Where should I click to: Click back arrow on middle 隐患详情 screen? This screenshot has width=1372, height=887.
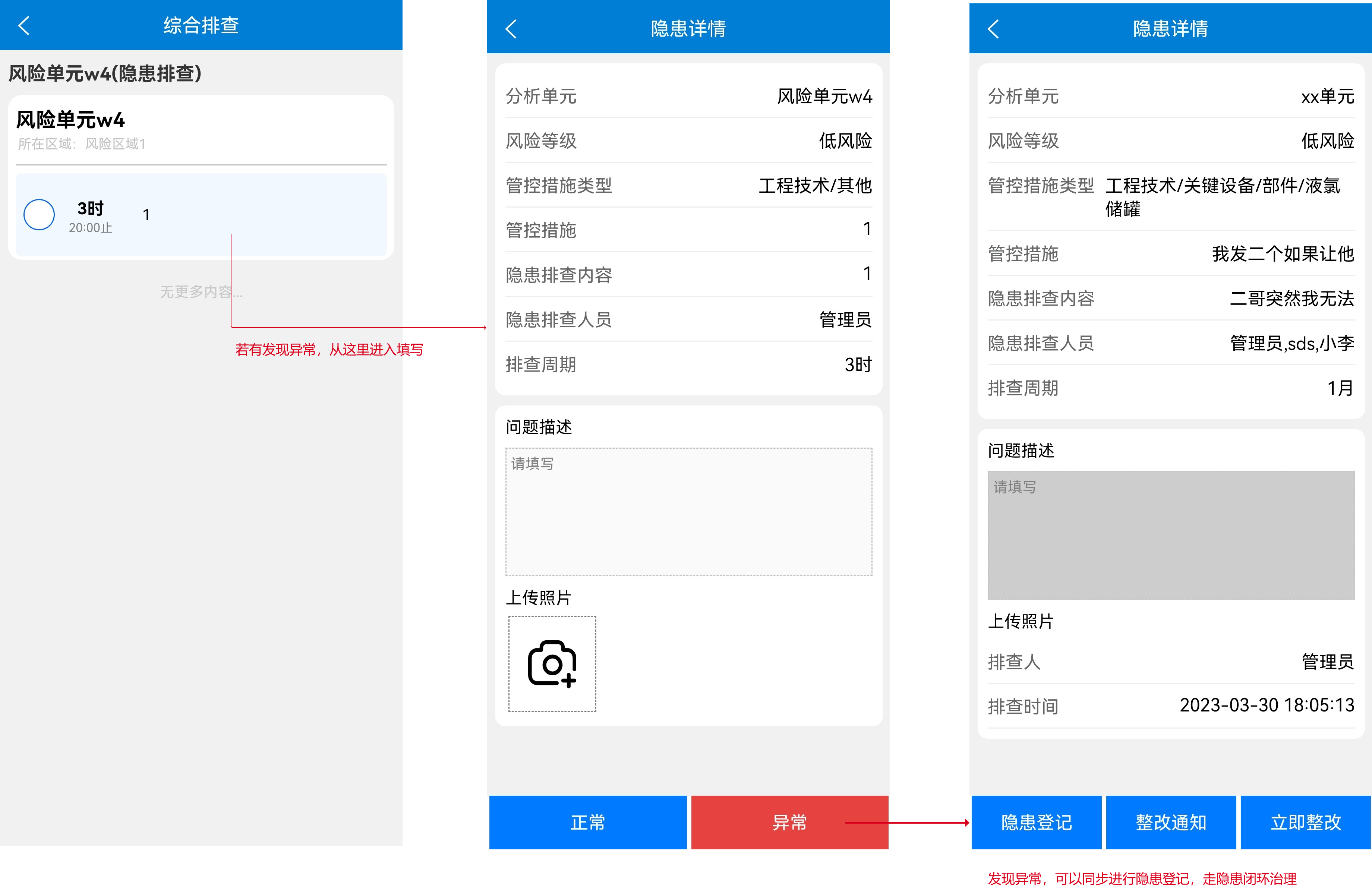click(x=511, y=29)
